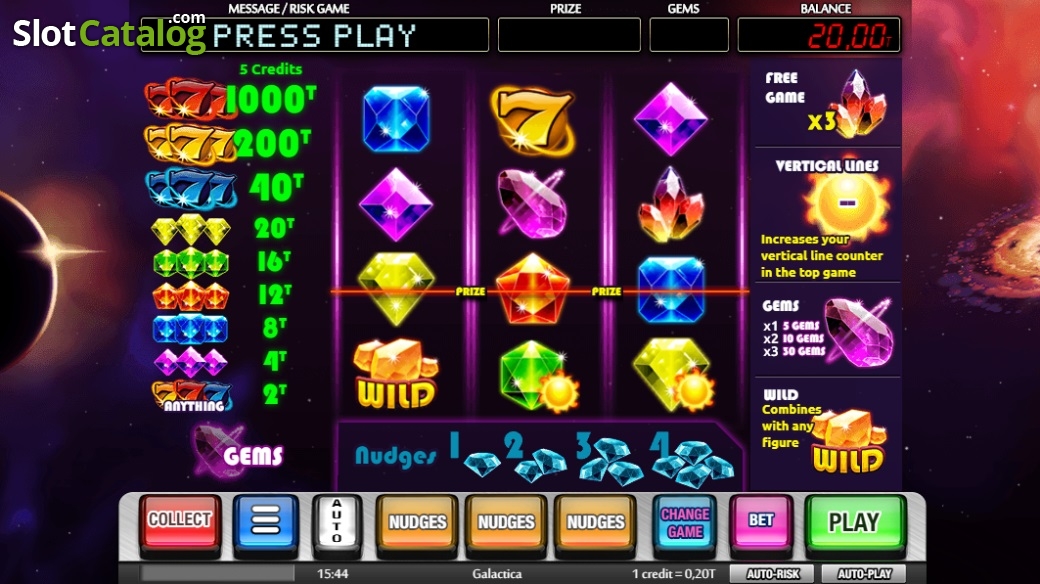Image resolution: width=1040 pixels, height=584 pixels.
Task: Click the red gem on the prize line
Action: point(533,289)
